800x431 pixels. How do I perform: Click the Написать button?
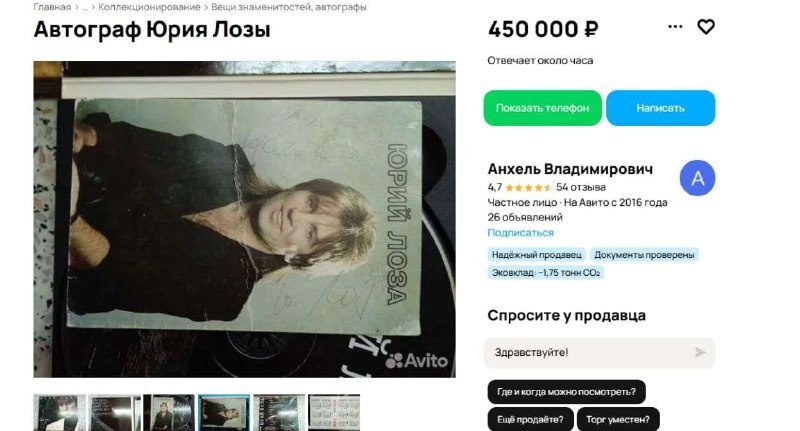click(660, 108)
